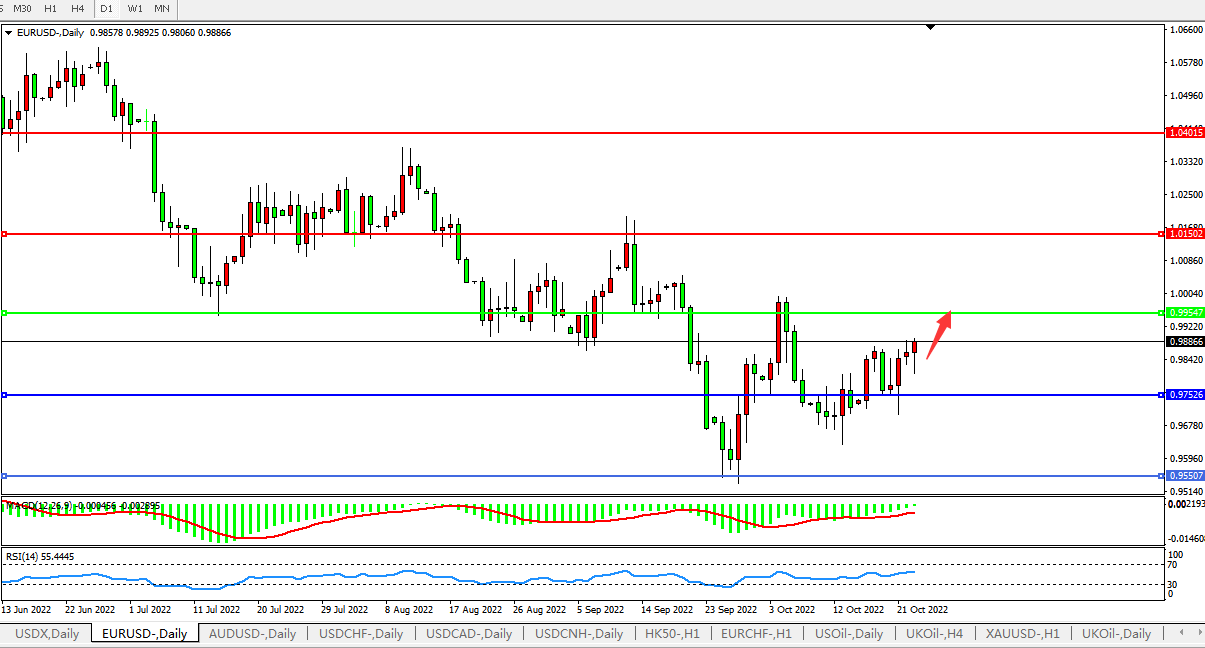Enable the W1 weekly timeframe
1205x648 pixels.
(x=135, y=8)
